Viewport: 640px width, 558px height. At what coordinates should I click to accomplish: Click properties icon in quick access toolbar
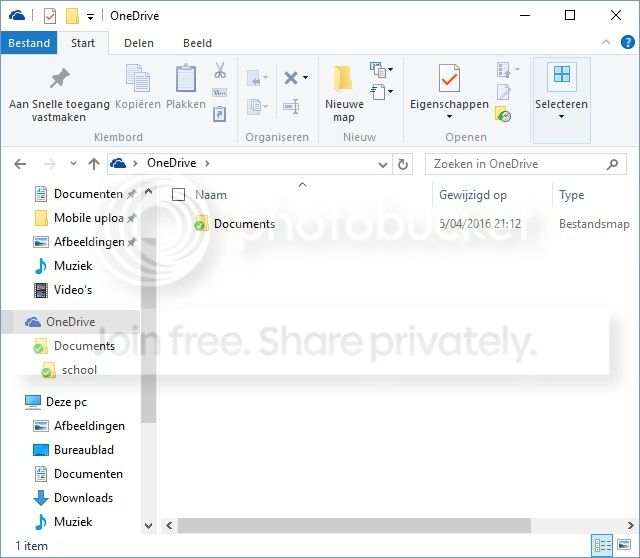pos(50,16)
